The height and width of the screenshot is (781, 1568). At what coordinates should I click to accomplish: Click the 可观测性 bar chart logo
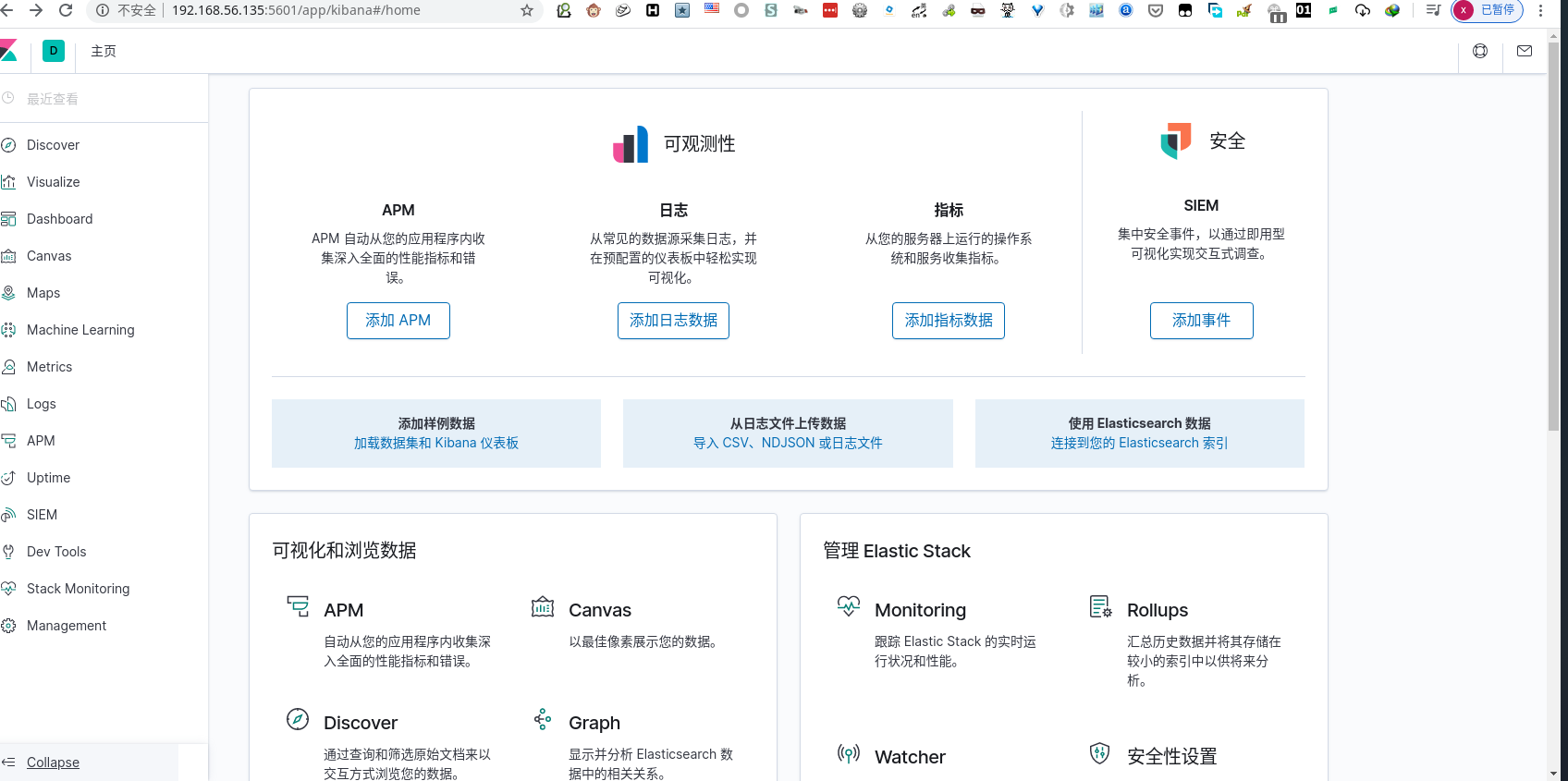(631, 144)
